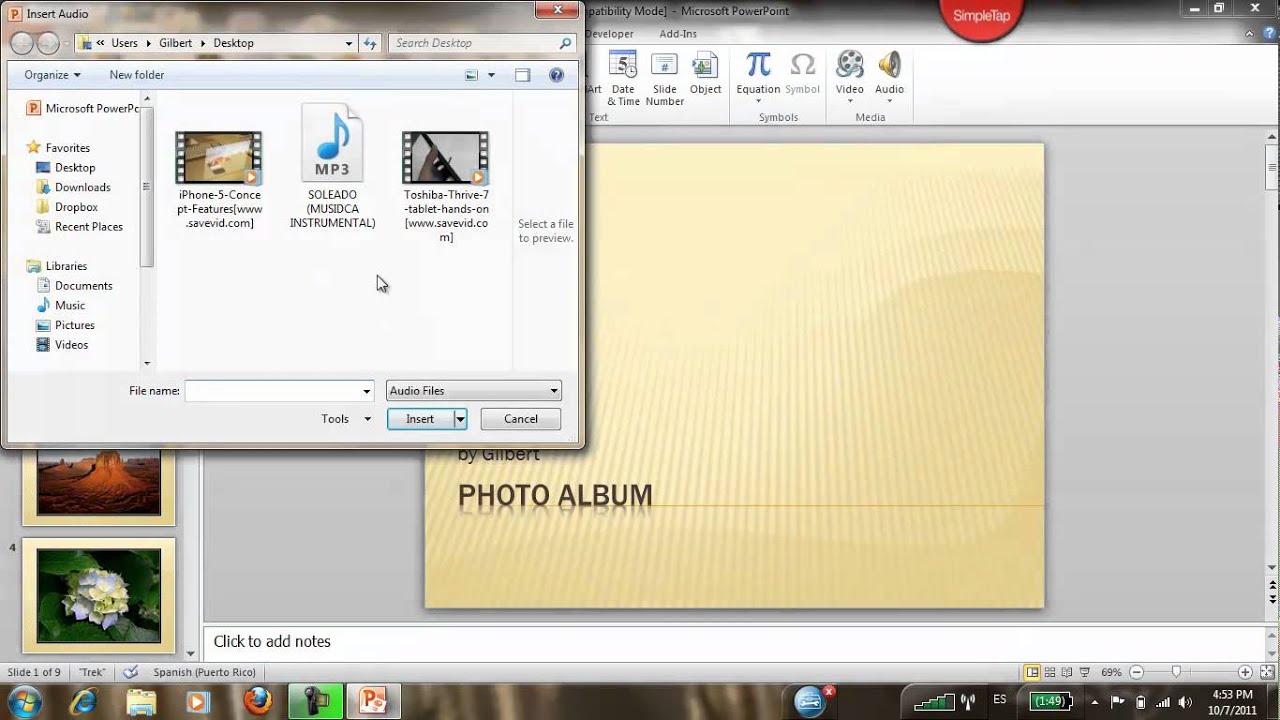Open Windows Start menu

(23, 701)
